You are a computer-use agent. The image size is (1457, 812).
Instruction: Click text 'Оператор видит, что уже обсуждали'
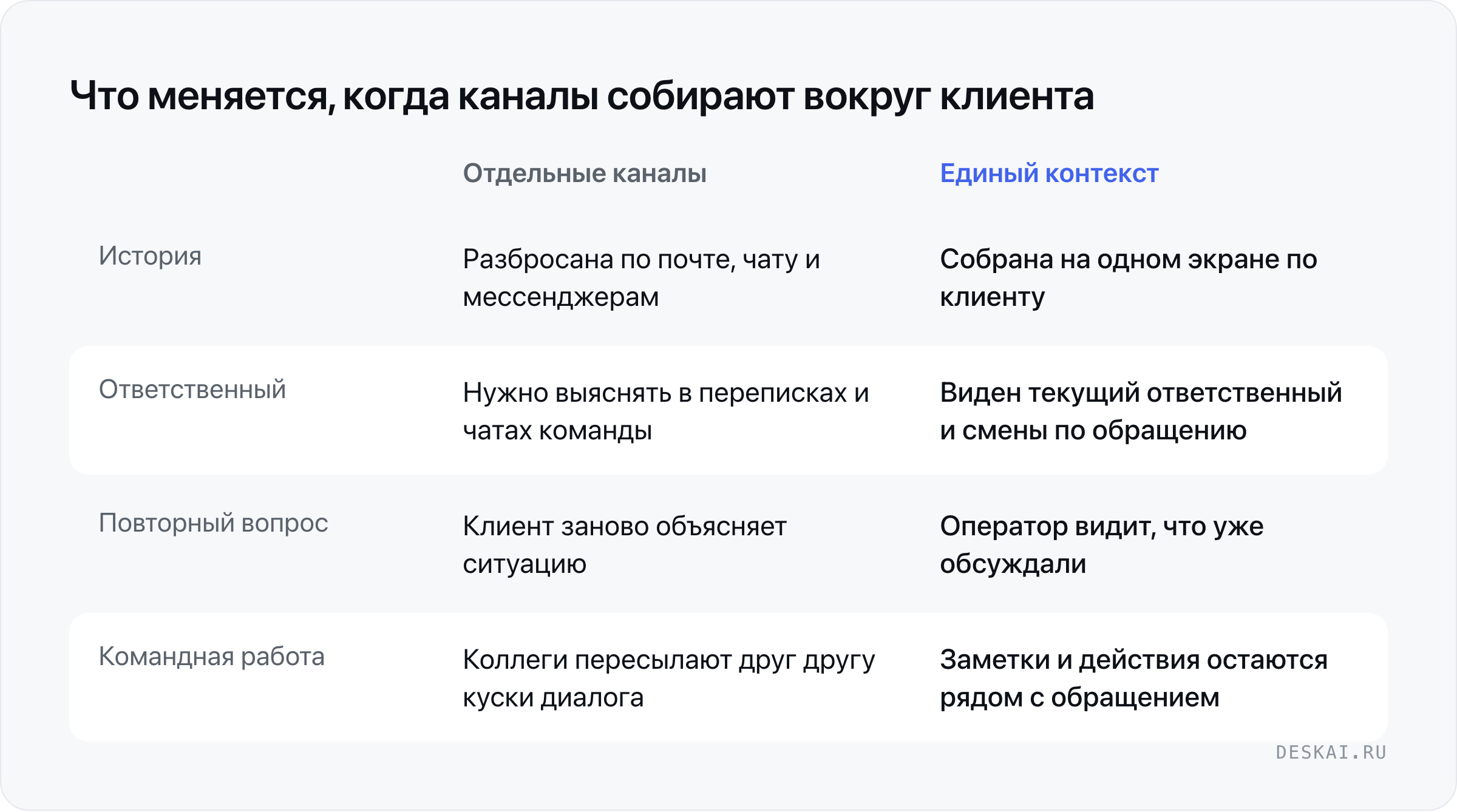coord(1102,545)
